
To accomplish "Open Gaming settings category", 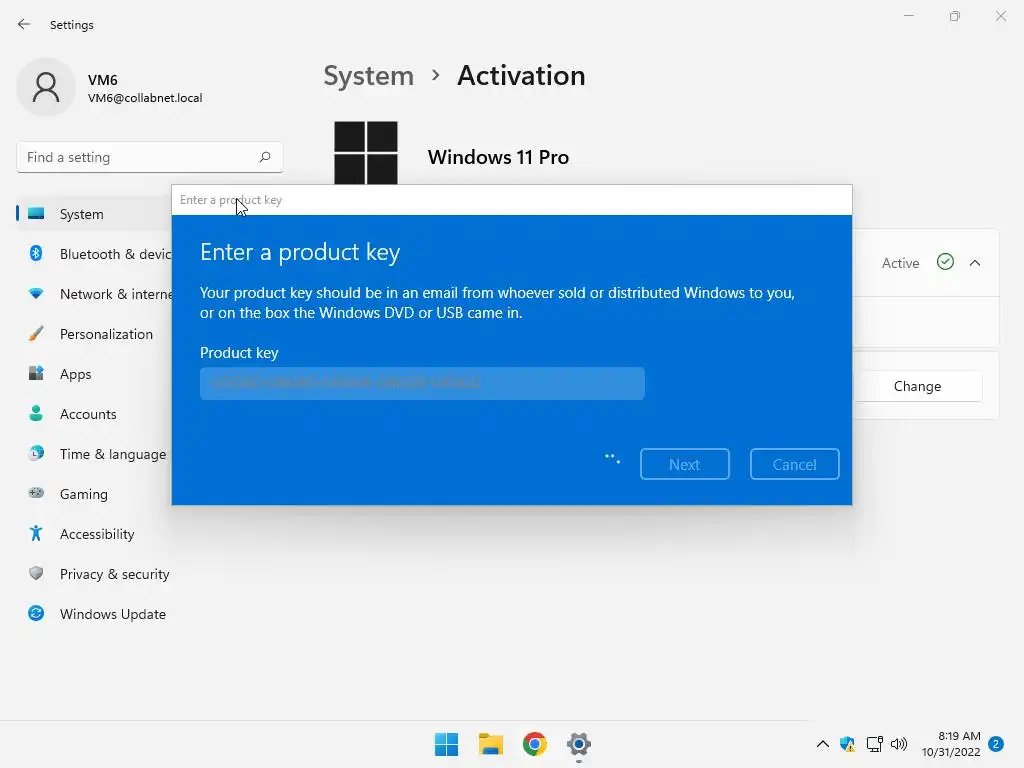I will coord(94,494).
